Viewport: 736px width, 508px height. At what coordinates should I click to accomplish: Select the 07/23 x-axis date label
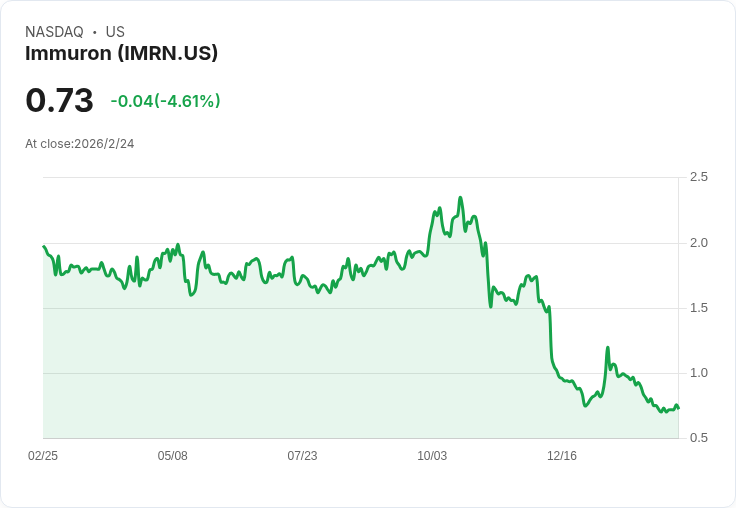(x=302, y=456)
